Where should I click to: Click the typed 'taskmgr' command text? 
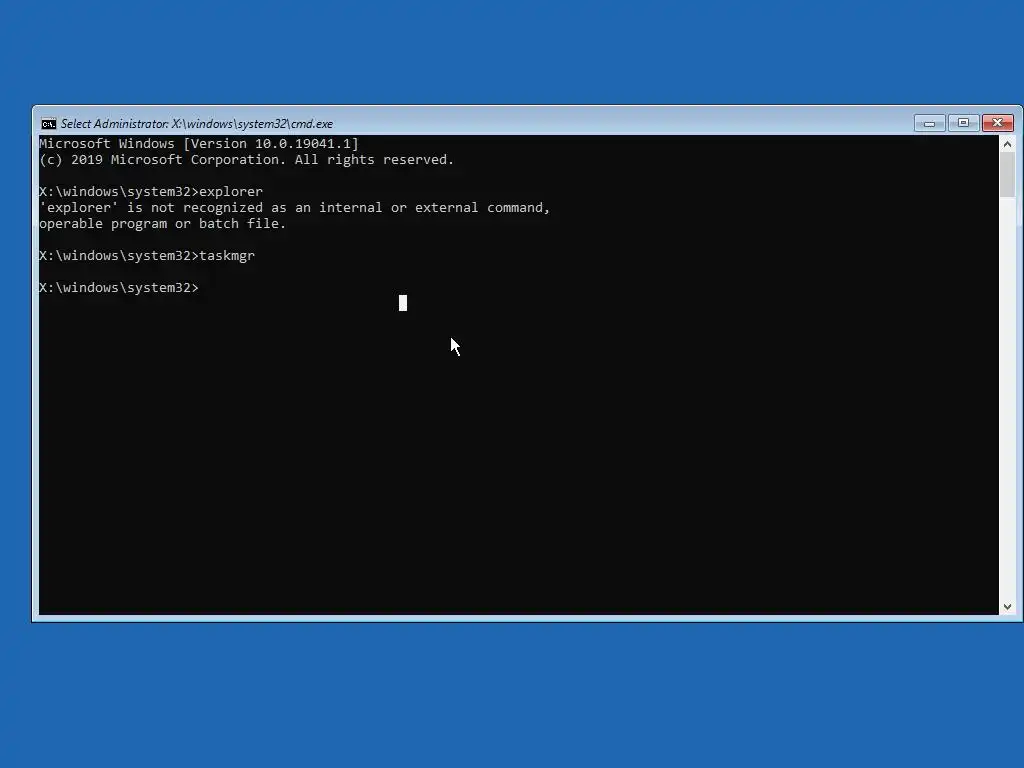click(x=227, y=256)
